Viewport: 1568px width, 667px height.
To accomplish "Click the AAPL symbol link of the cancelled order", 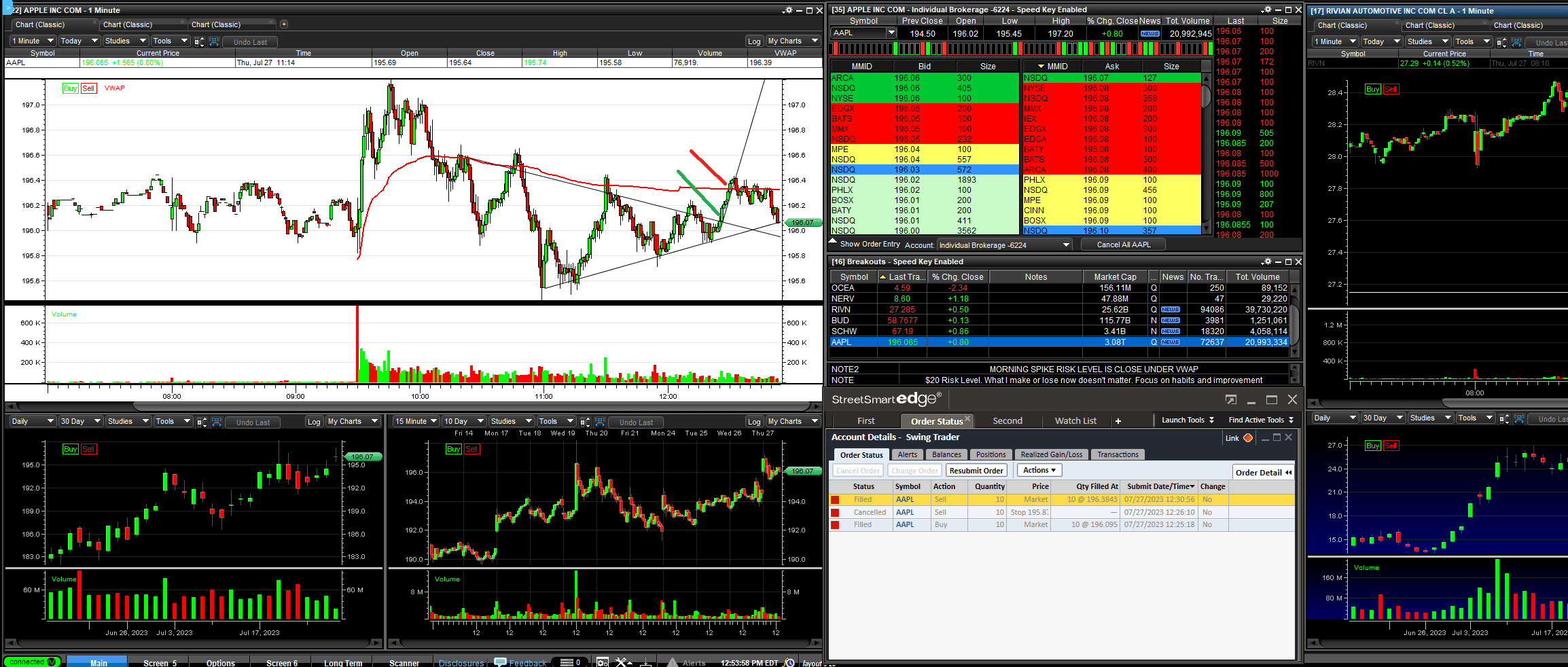I will [x=905, y=512].
